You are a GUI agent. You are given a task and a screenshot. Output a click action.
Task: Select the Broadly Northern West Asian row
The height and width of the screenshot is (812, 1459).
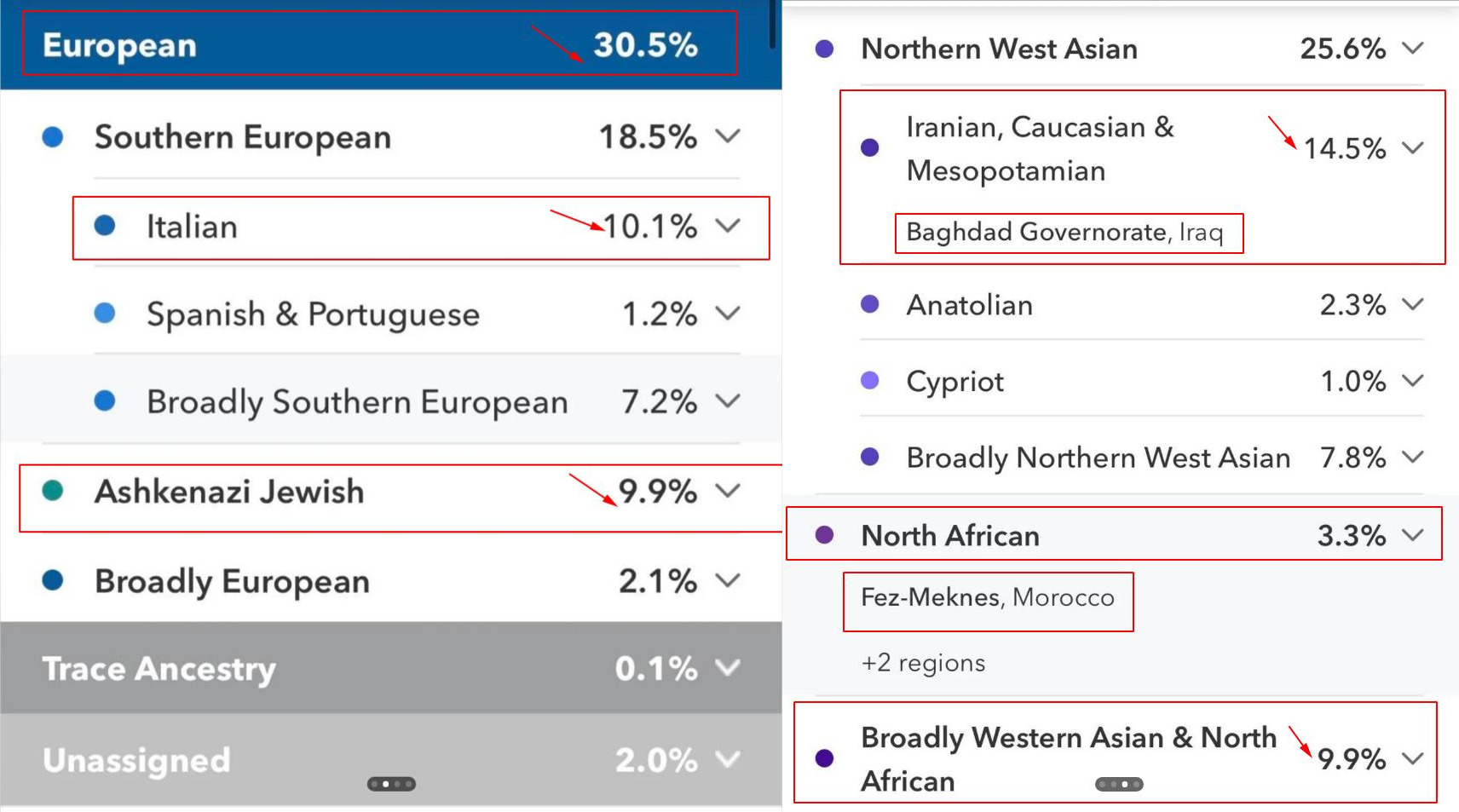pyautogui.click(x=1098, y=458)
